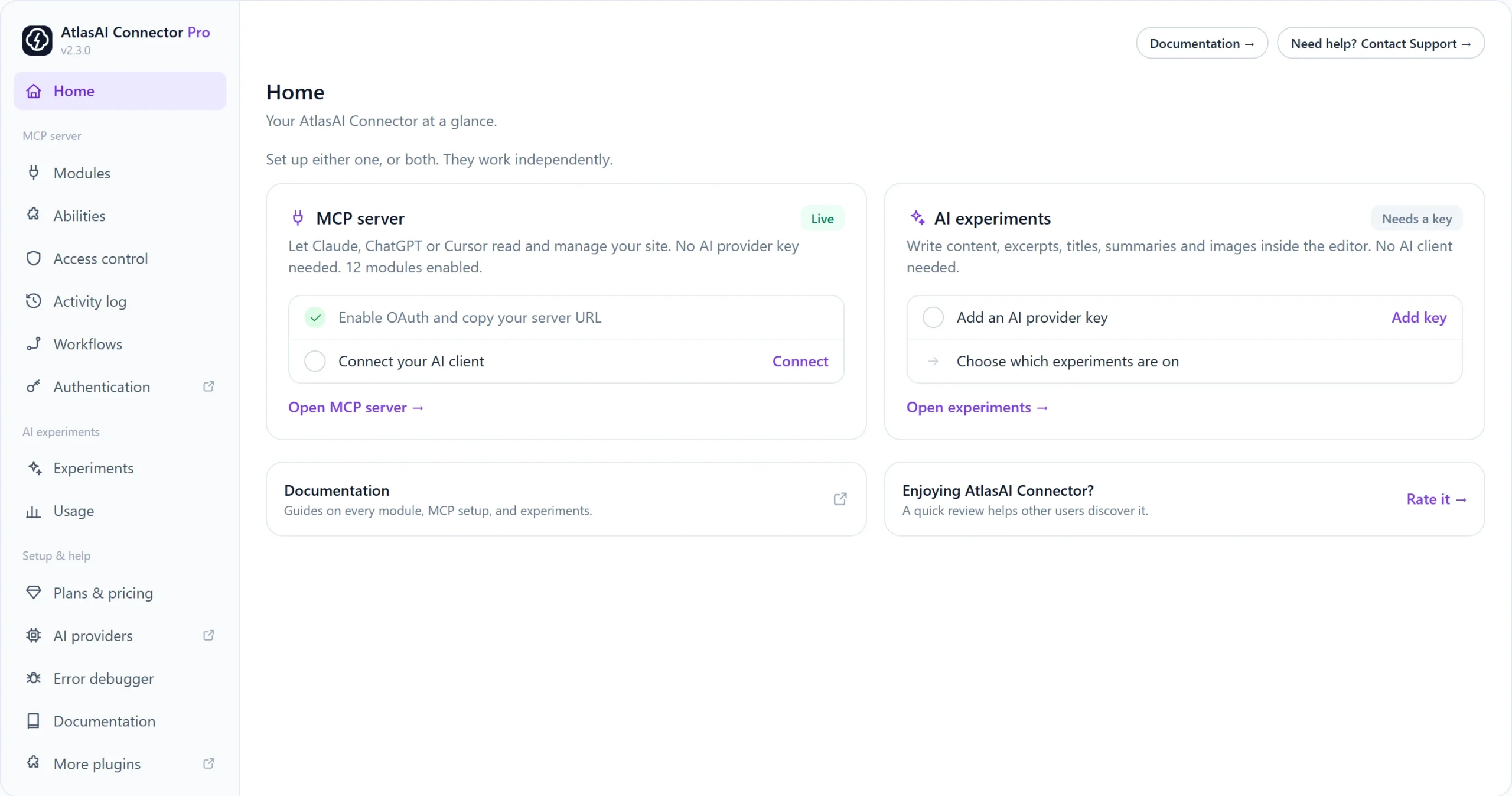Click the arrow icon beside Choose which experiments

coord(933,361)
